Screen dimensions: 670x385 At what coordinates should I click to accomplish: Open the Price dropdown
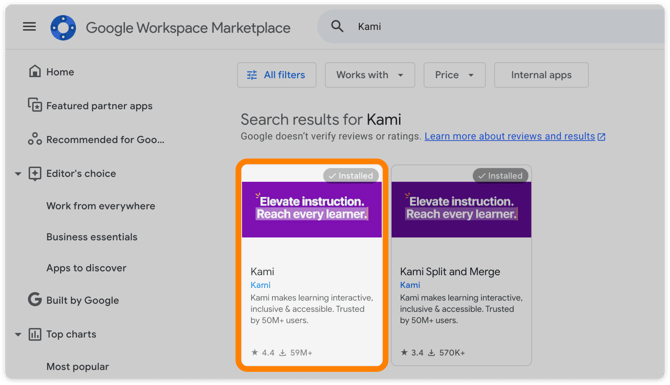454,75
